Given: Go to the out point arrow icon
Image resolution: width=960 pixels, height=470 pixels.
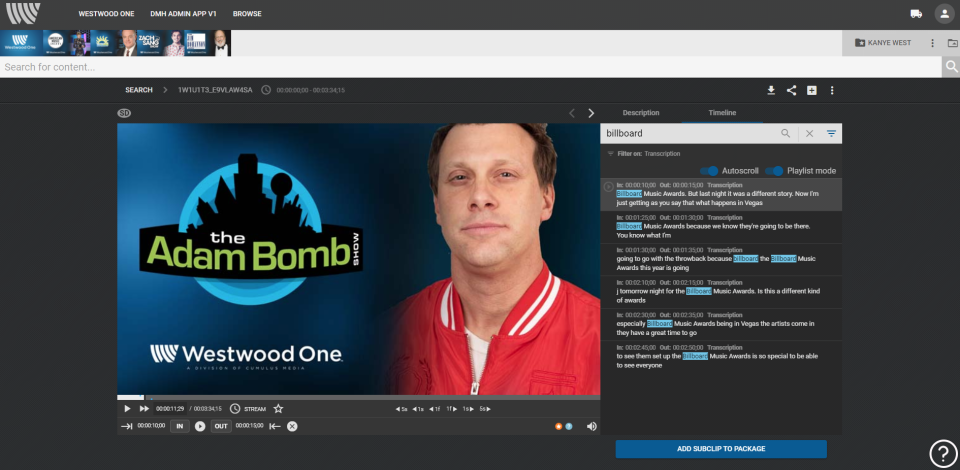Looking at the screenshot, I should tap(275, 427).
